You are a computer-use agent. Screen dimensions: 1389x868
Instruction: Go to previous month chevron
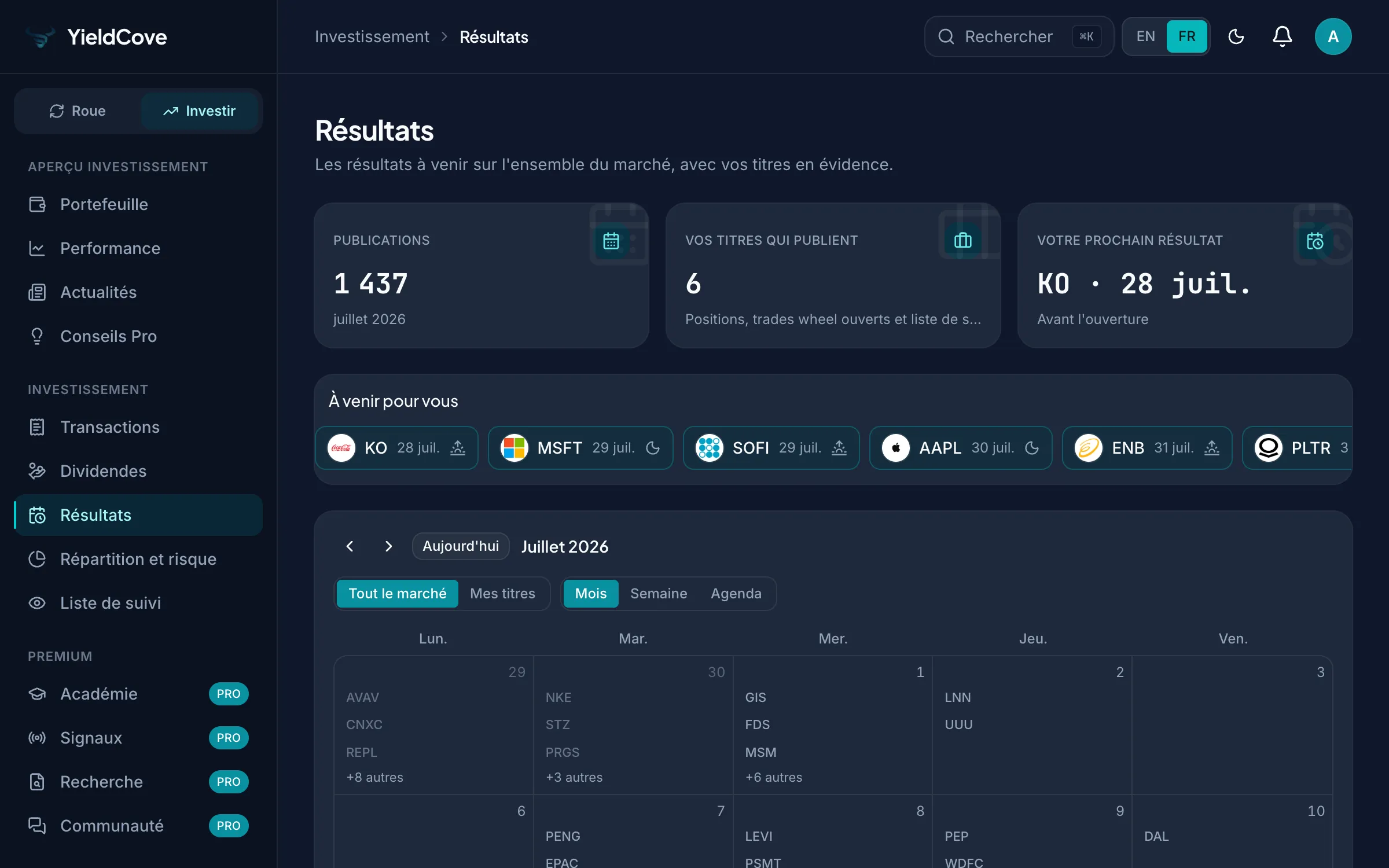click(x=350, y=546)
